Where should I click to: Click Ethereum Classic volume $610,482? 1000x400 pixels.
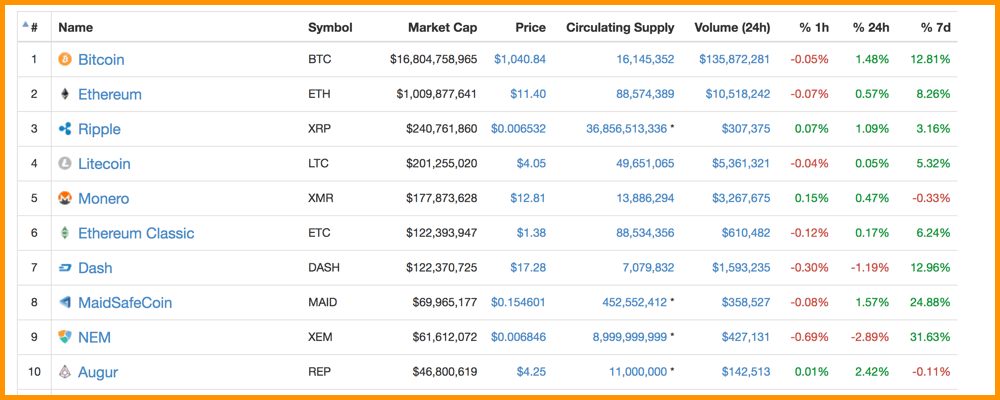pos(746,233)
